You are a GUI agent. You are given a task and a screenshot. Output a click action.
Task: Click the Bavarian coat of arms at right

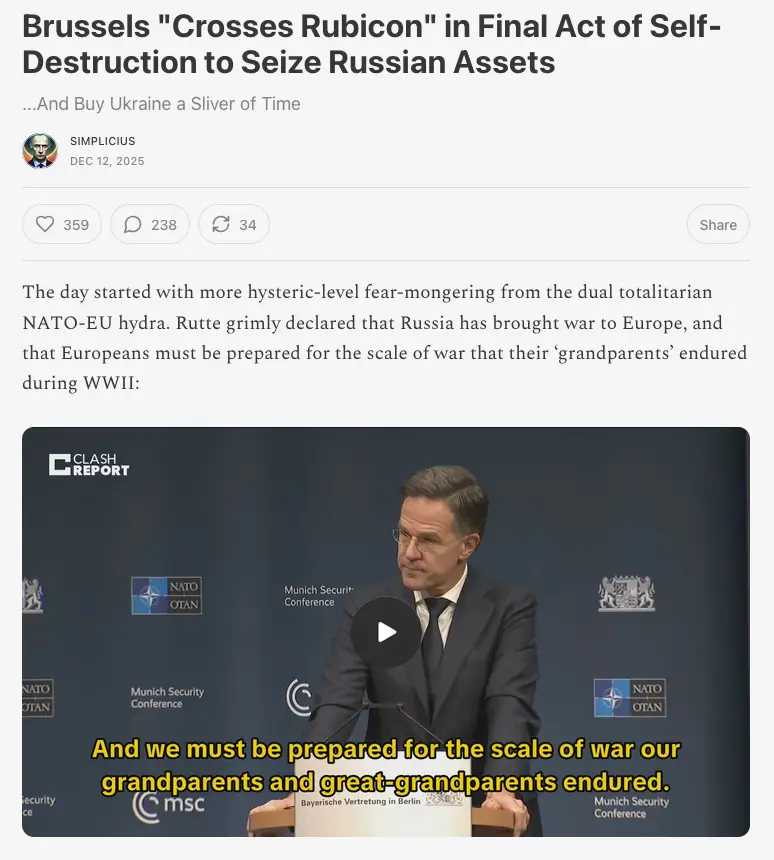[x=626, y=593]
